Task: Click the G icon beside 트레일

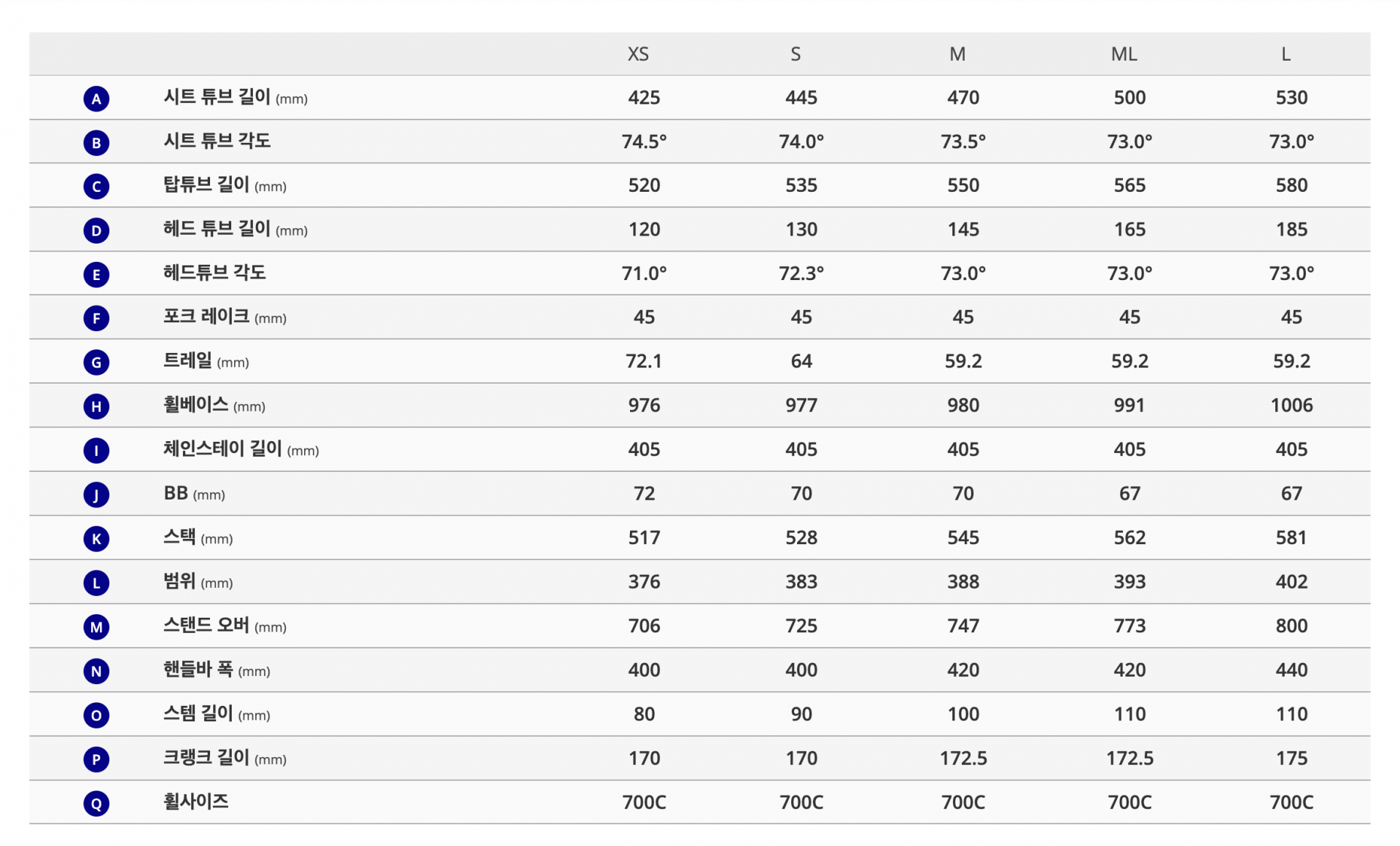Action: [96, 362]
